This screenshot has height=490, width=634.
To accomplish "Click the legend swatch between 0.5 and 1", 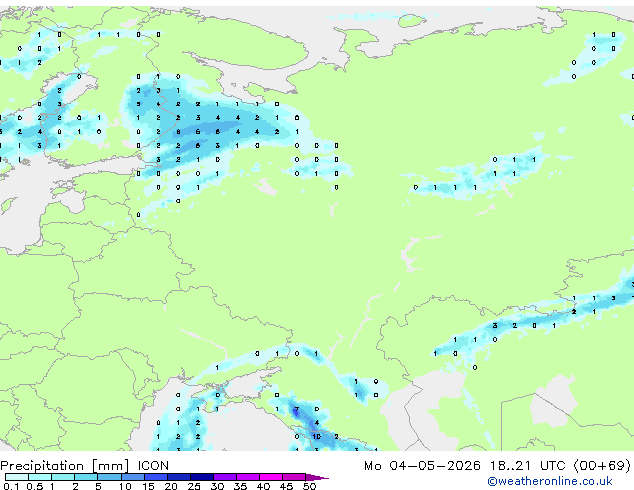I will (x=40, y=477).
